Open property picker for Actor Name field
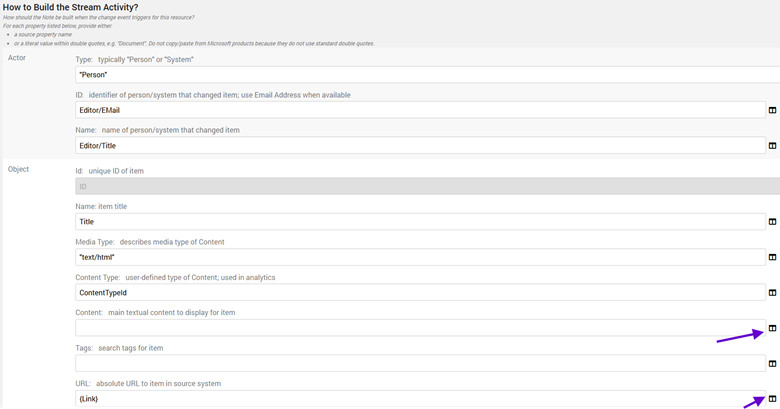The image size is (780, 409). coord(772,146)
